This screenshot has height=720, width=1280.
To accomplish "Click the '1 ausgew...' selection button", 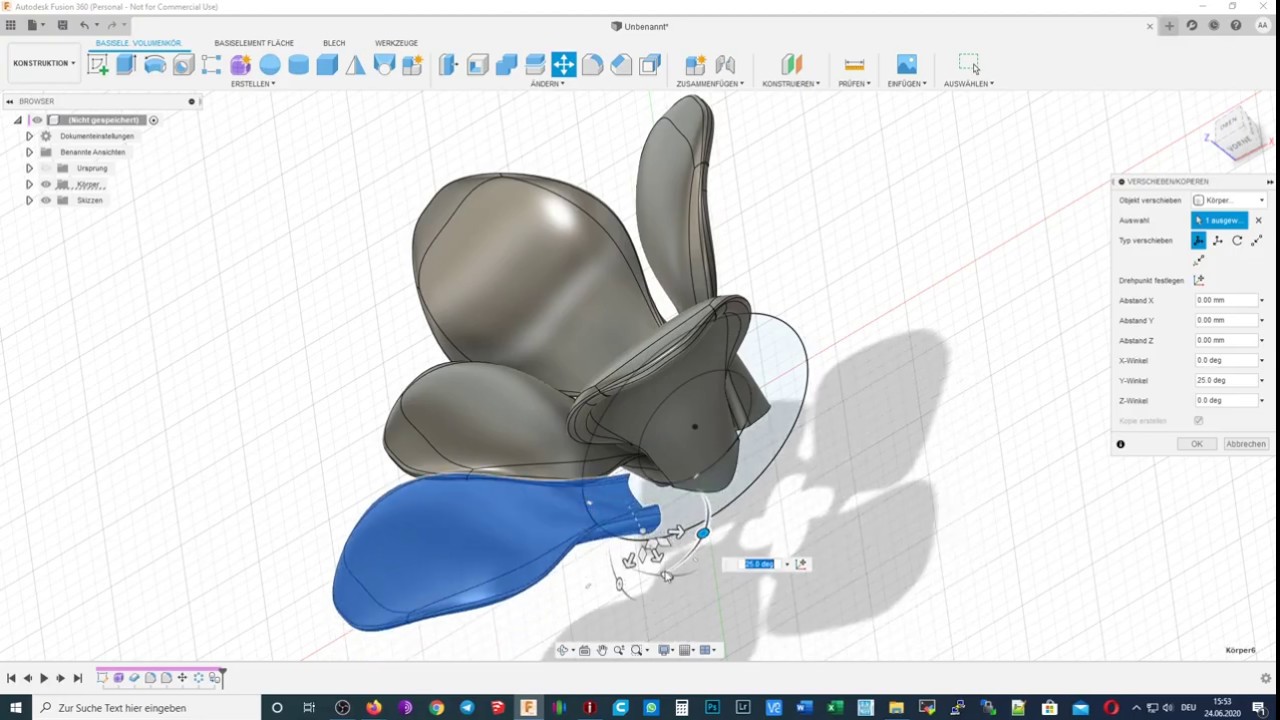I will (1220, 220).
